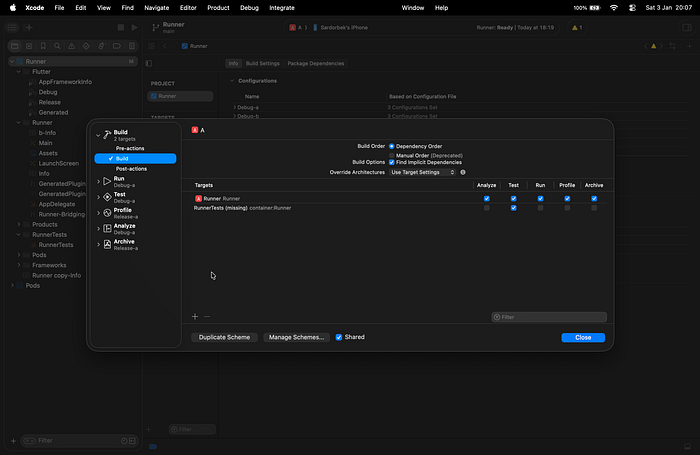700x455 pixels.
Task: Select the Manual Order radio button
Action: click(392, 155)
